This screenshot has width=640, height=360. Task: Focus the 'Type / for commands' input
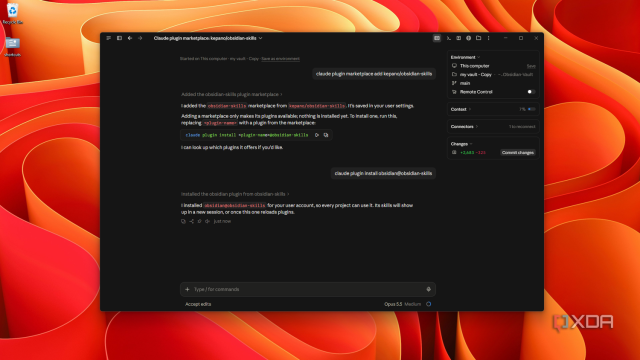[308, 289]
